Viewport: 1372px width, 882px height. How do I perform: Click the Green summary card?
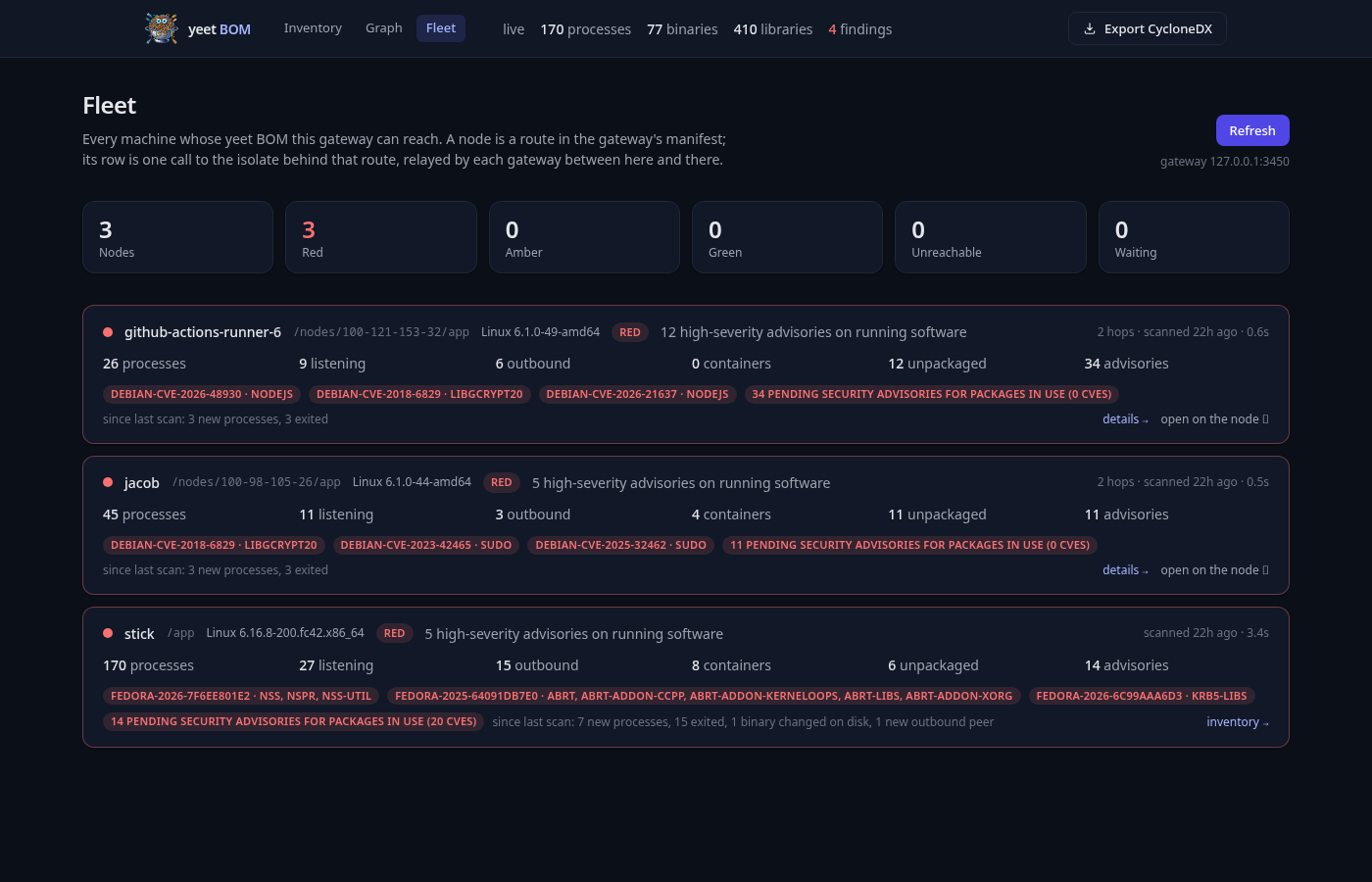(x=787, y=237)
